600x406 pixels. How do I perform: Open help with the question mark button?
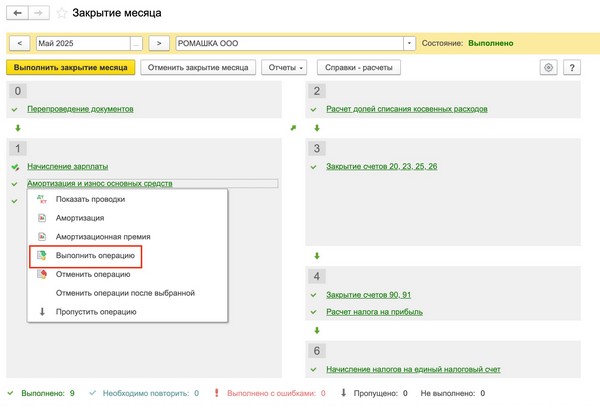(x=572, y=67)
